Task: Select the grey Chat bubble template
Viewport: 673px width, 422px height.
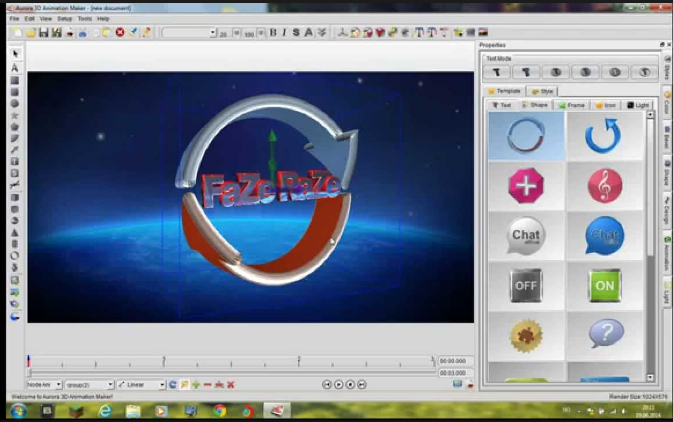Action: tap(526, 236)
